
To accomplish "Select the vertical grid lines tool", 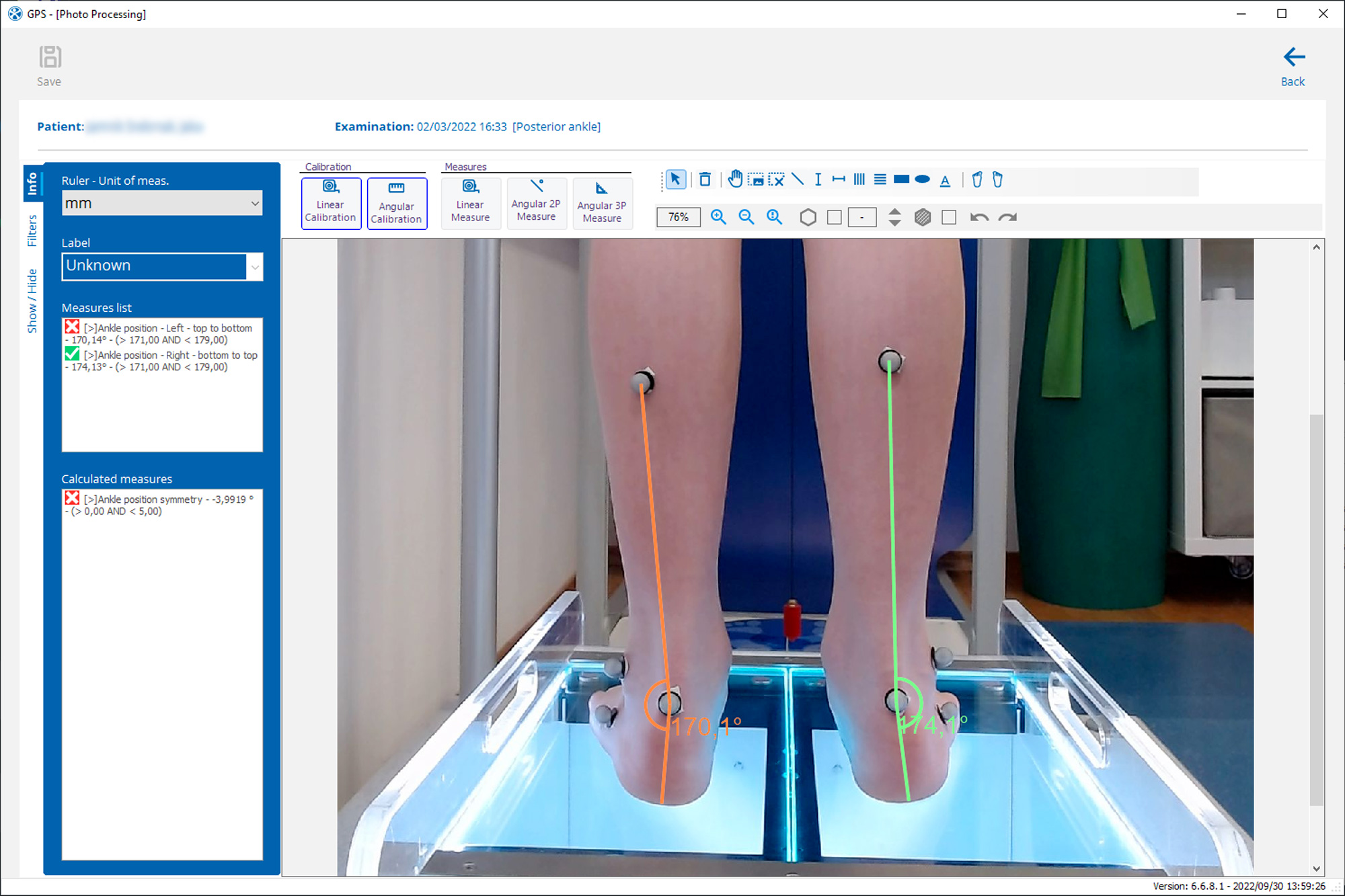I will tap(859, 179).
